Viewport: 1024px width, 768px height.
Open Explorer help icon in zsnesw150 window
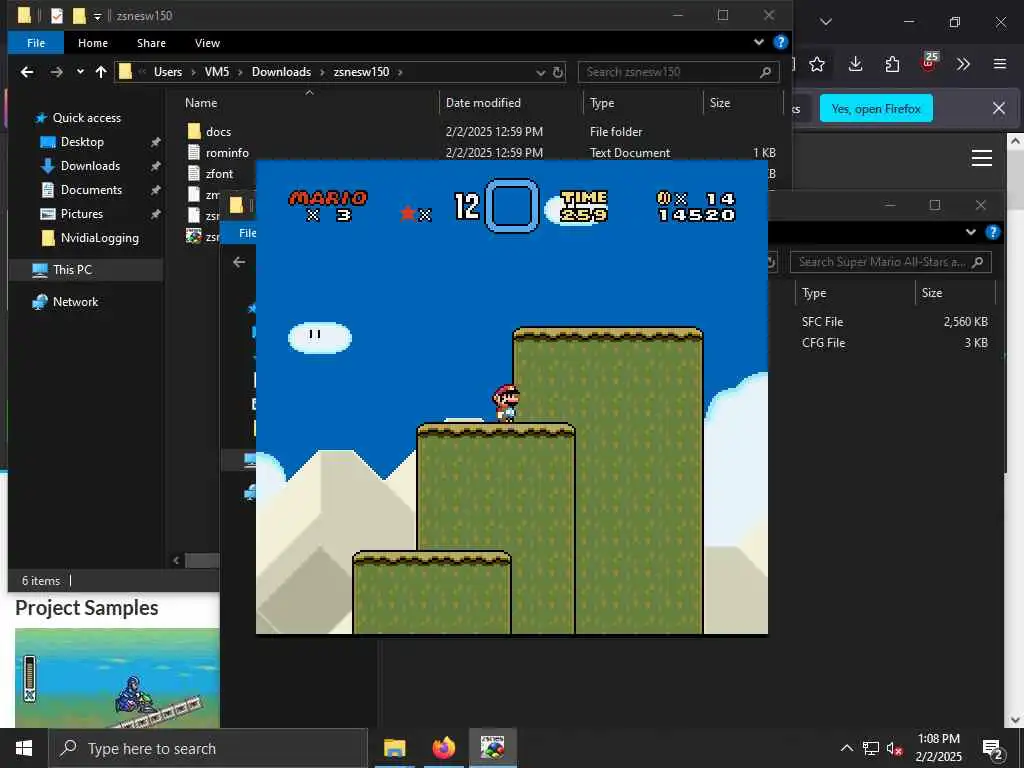780,42
